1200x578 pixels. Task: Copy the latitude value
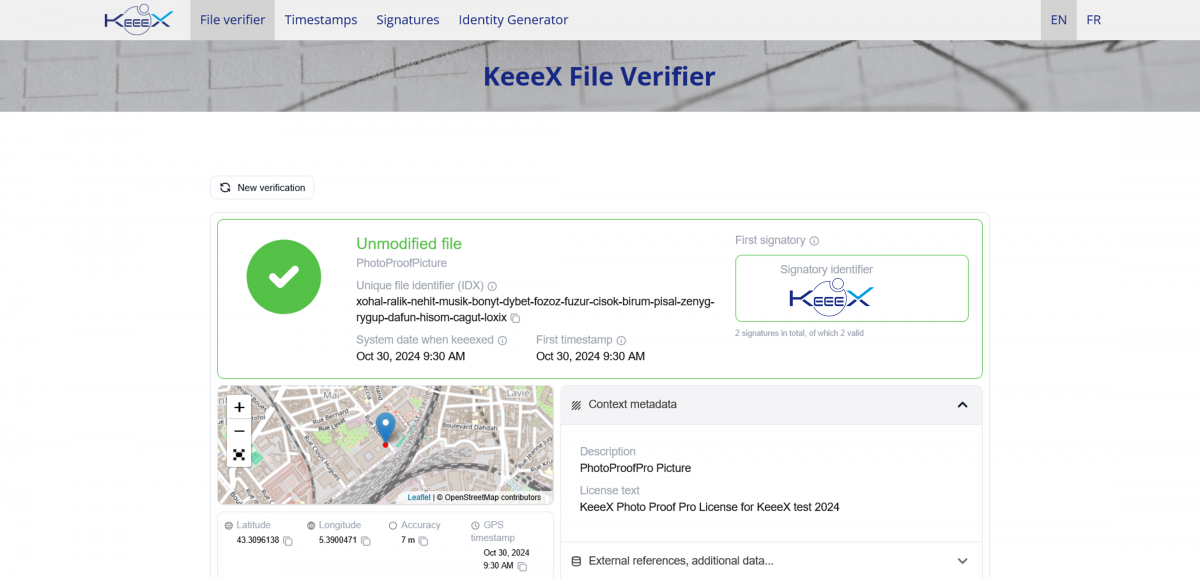(x=288, y=541)
